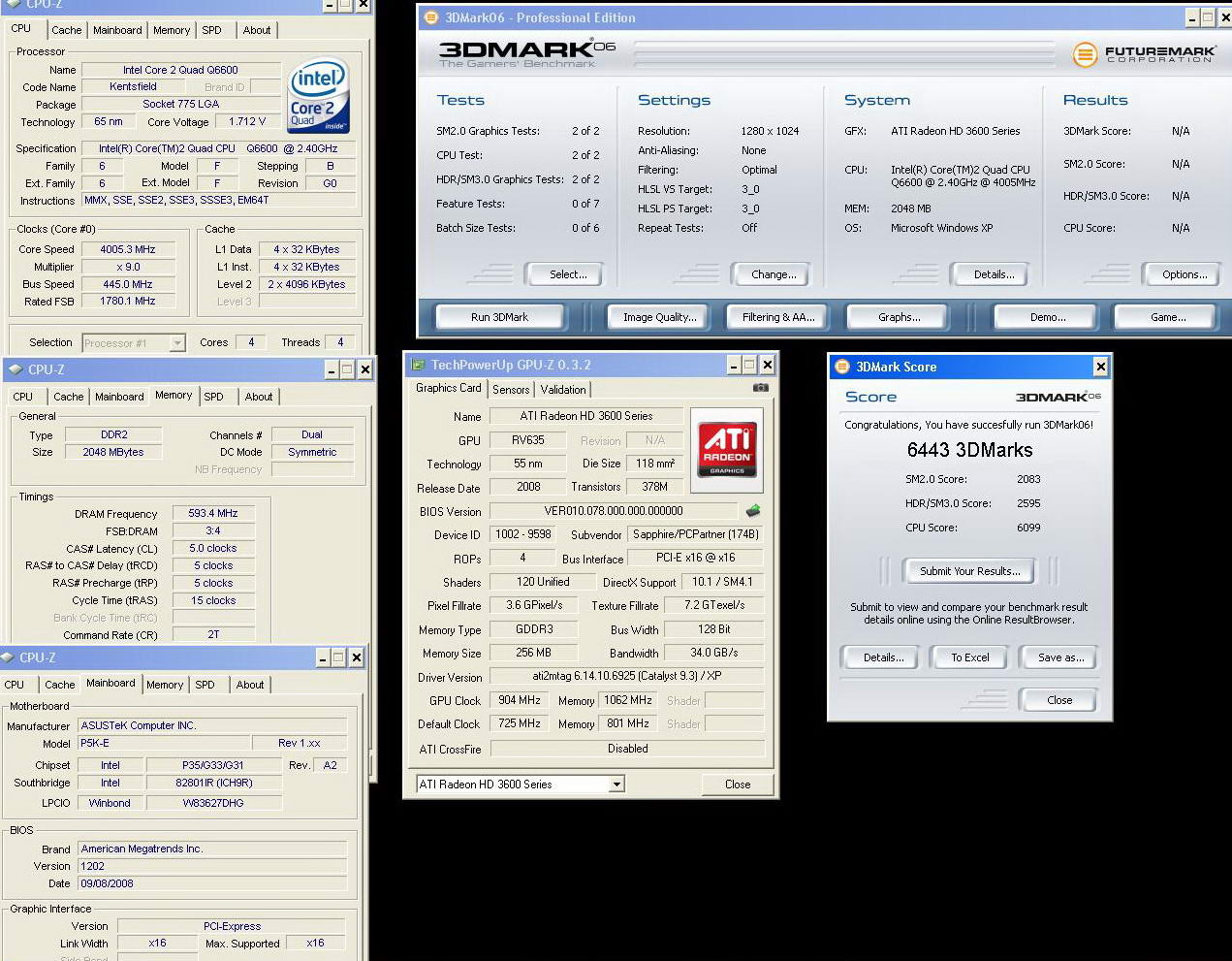Image resolution: width=1232 pixels, height=961 pixels.
Task: Click the Southbridge value 82801IR (ICH9R)
Action: pyautogui.click(x=213, y=783)
